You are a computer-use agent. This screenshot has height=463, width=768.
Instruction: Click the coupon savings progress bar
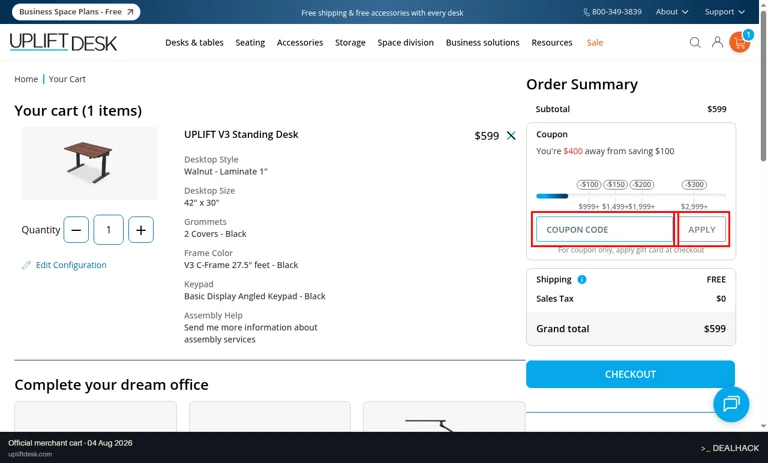click(x=631, y=196)
